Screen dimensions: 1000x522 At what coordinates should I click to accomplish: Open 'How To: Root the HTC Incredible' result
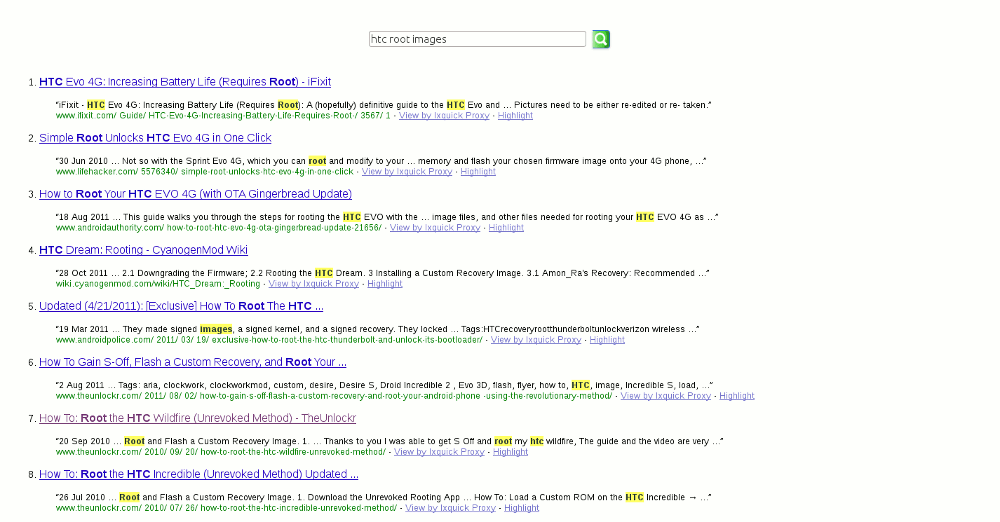click(198, 475)
